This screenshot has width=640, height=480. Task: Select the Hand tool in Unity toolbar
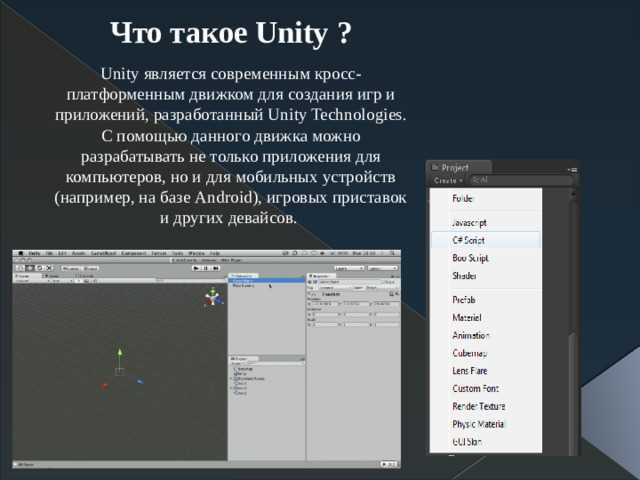click(x=20, y=268)
